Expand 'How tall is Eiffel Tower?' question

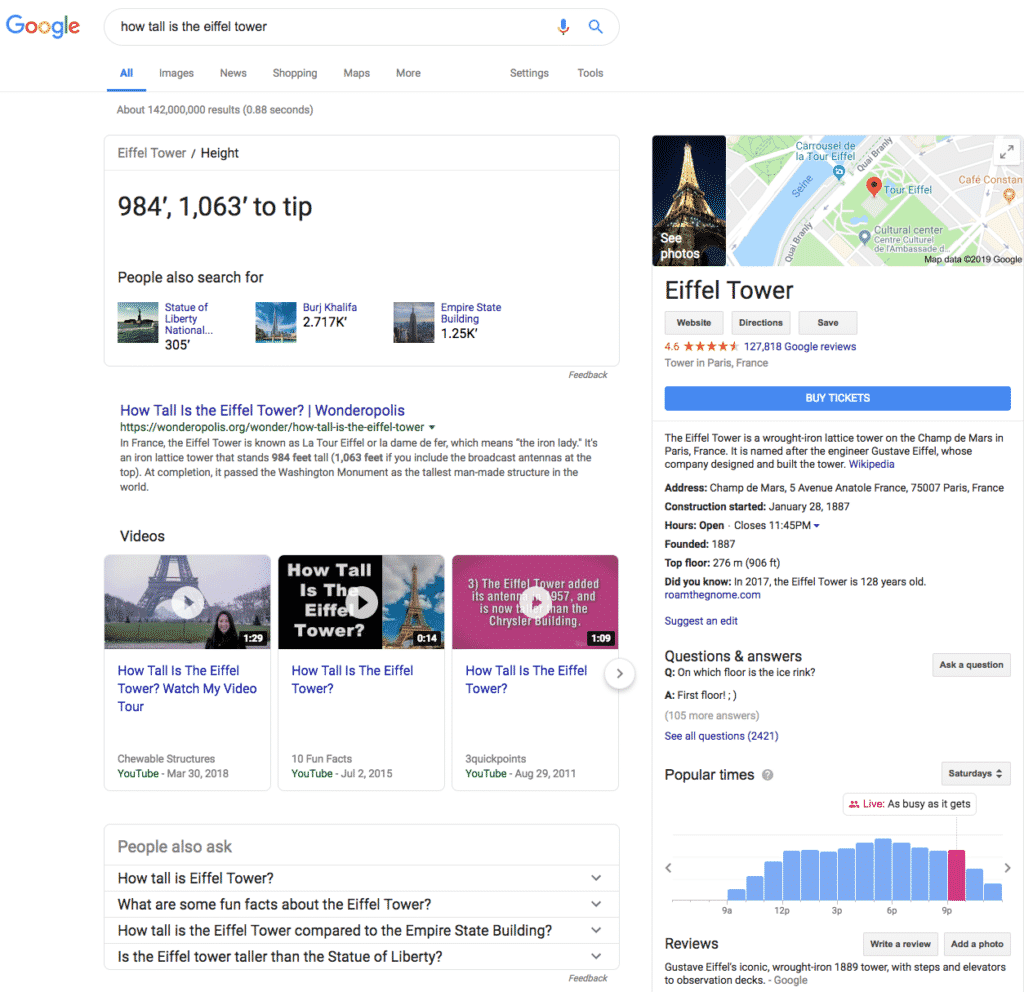tap(361, 878)
